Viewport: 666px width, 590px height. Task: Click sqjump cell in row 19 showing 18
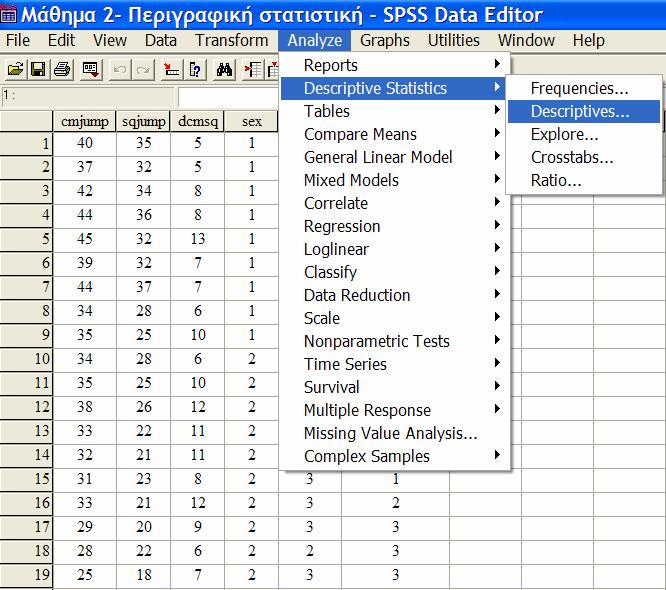[x=143, y=575]
